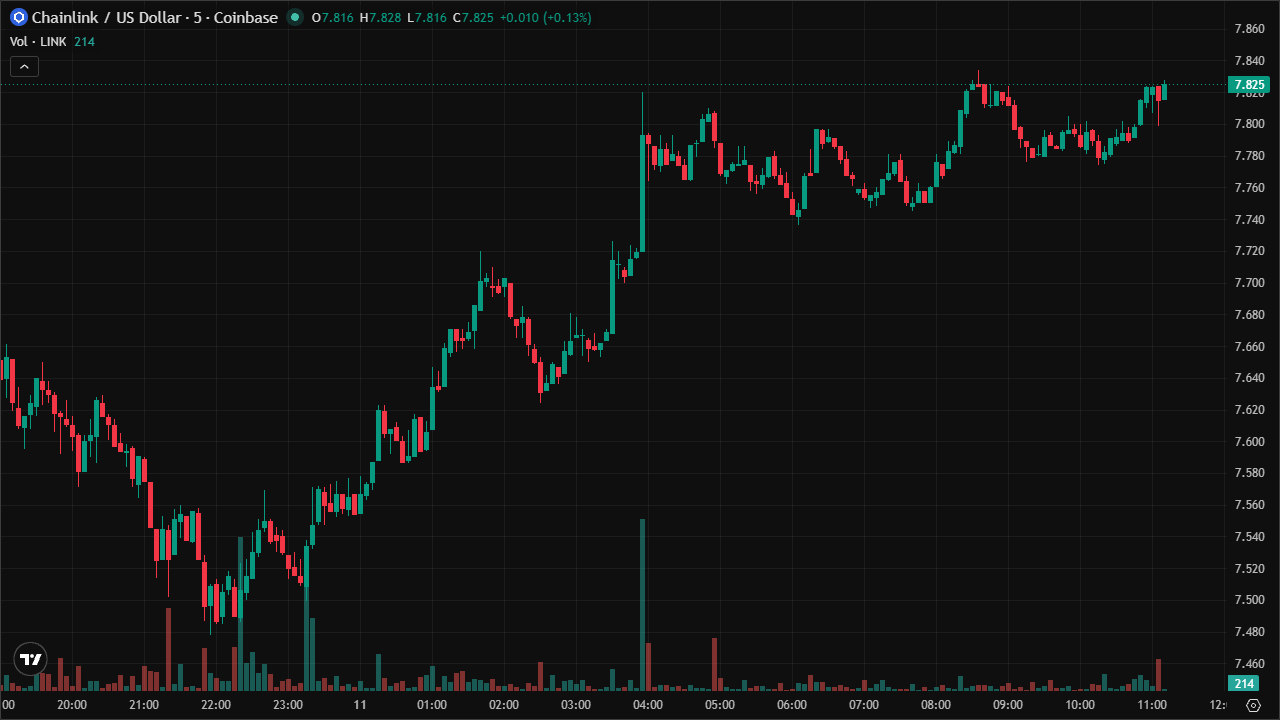The height and width of the screenshot is (720, 1280).
Task: Click the 07:00 time axis label
Action: (x=864, y=705)
